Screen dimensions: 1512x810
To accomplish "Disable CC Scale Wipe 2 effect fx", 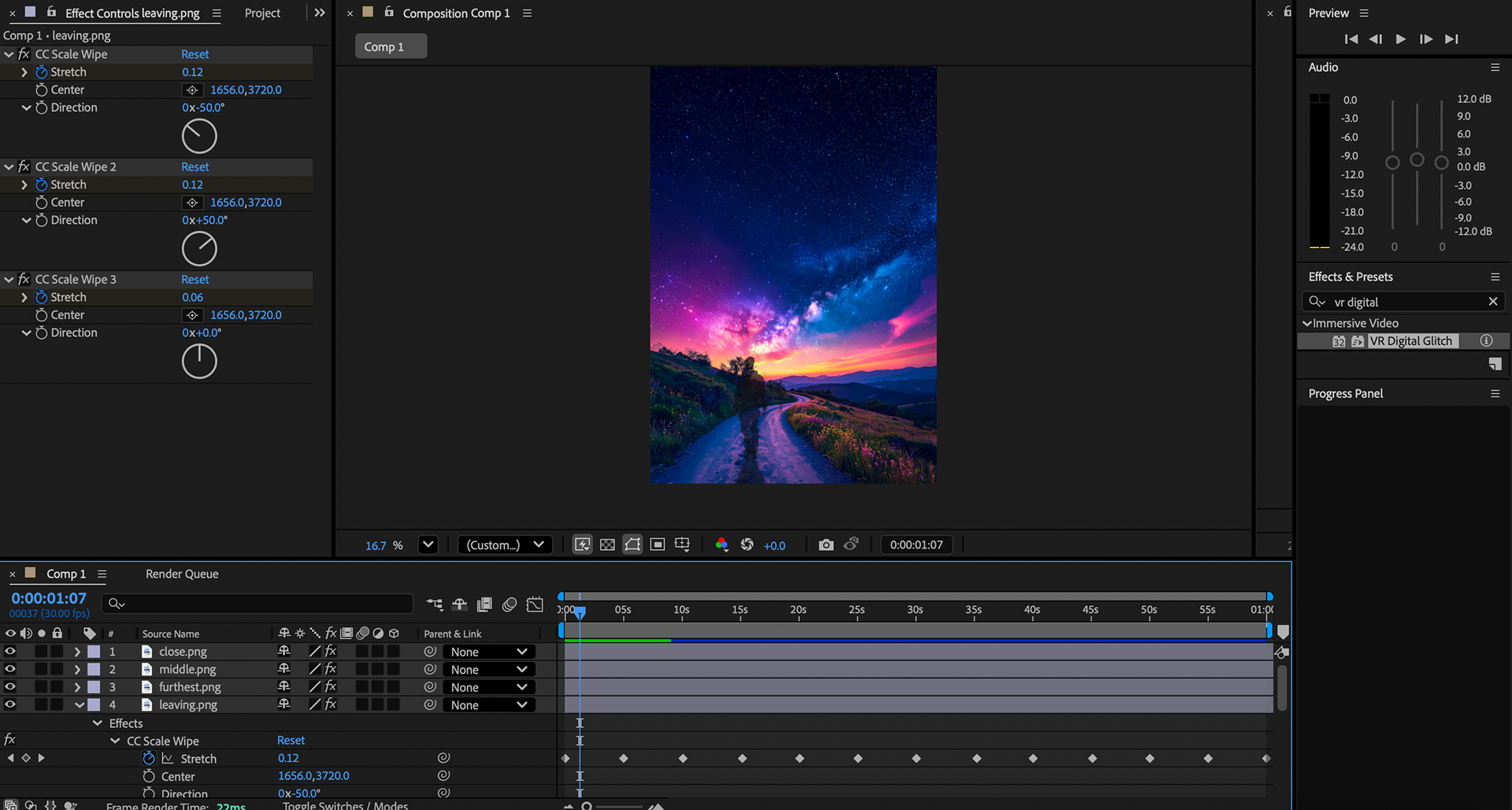I will click(x=24, y=167).
